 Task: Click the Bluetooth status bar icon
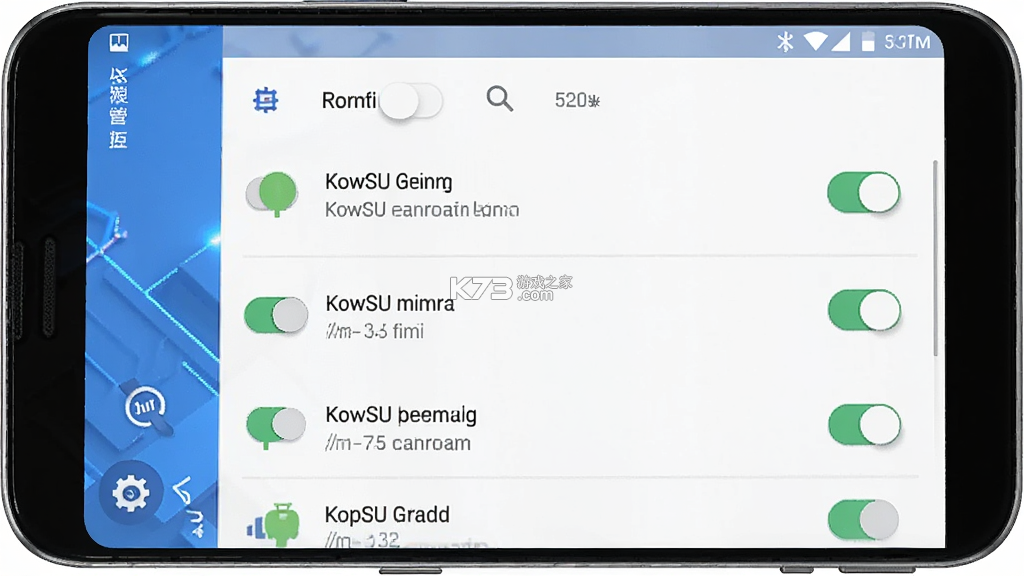[785, 42]
